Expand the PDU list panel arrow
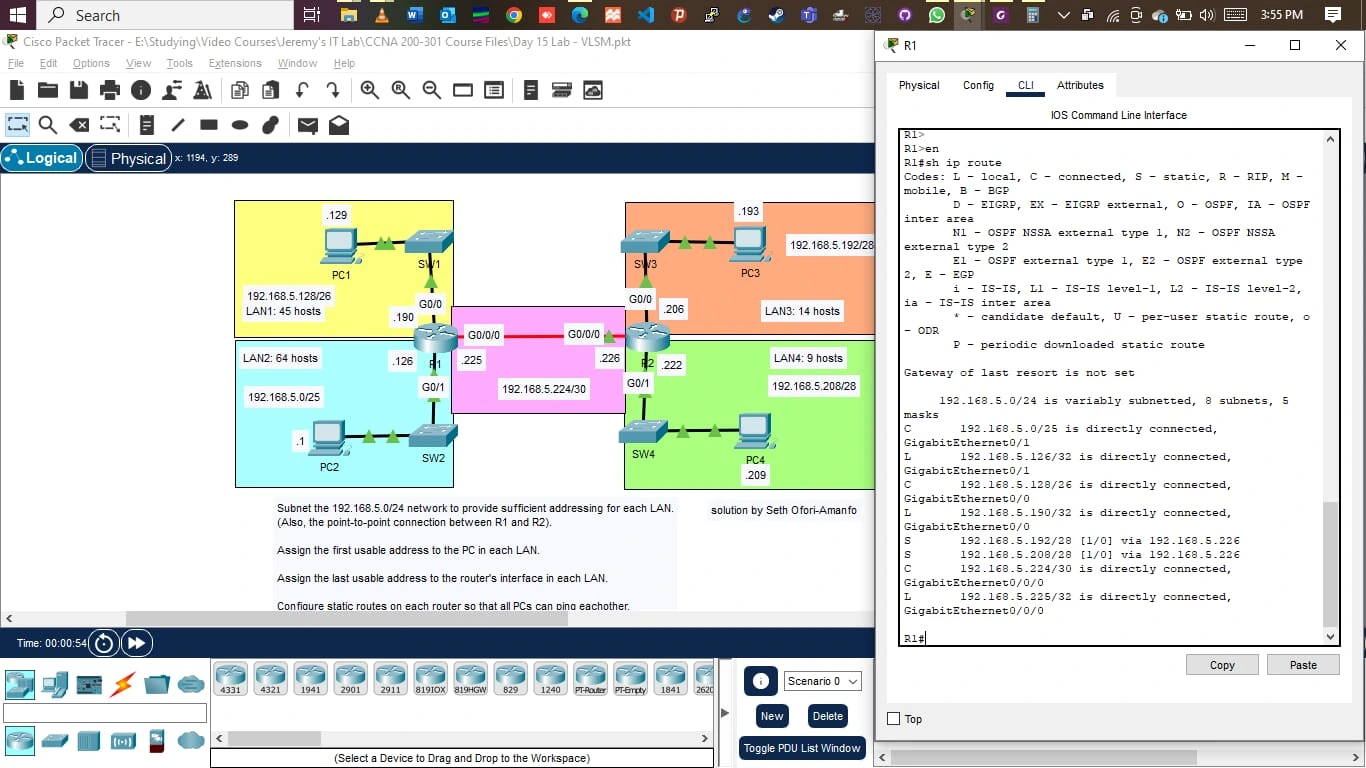Screen dimensions: 1366x768 pos(725,712)
